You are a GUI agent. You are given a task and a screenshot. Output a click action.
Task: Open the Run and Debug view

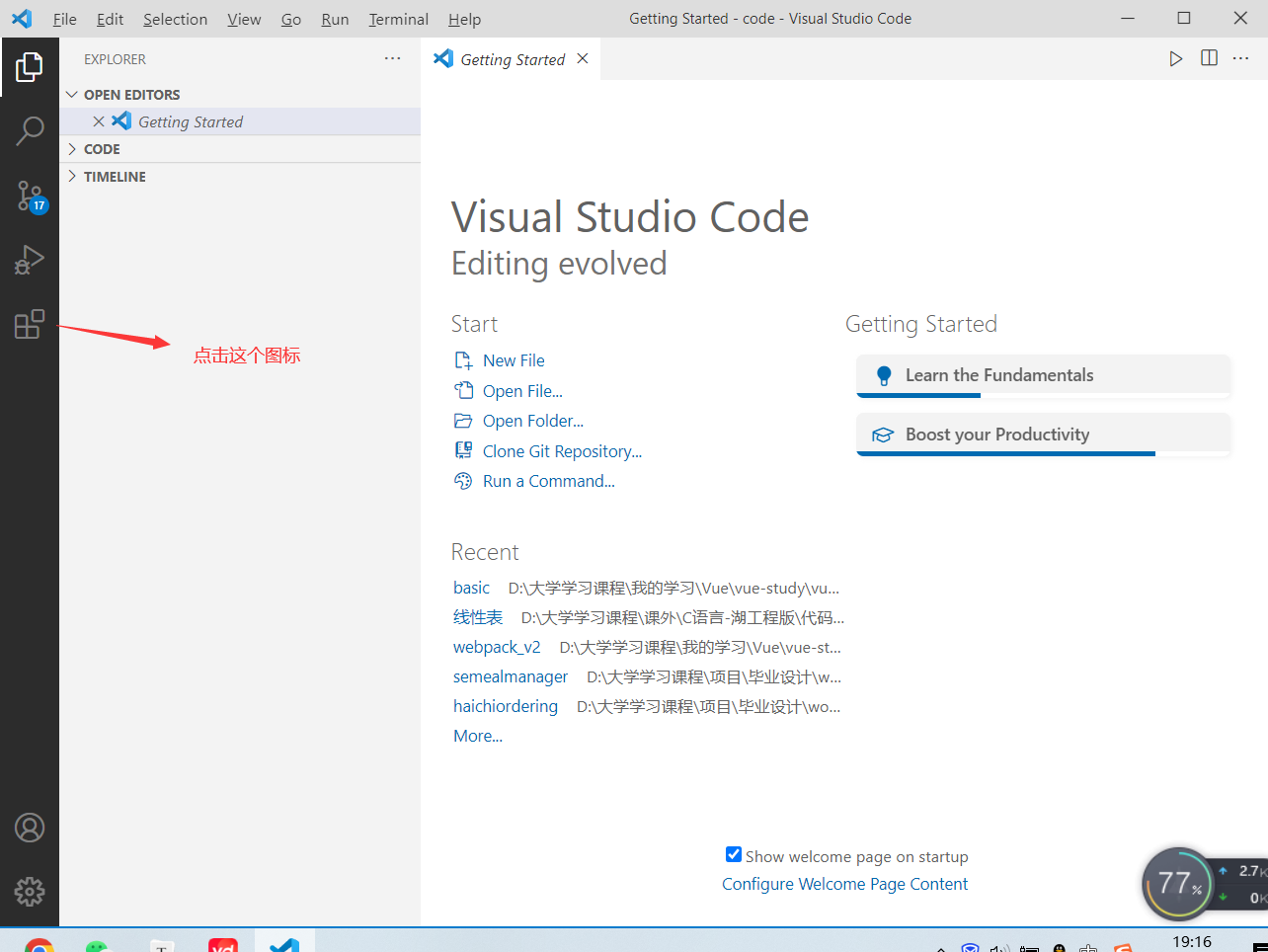click(x=30, y=260)
